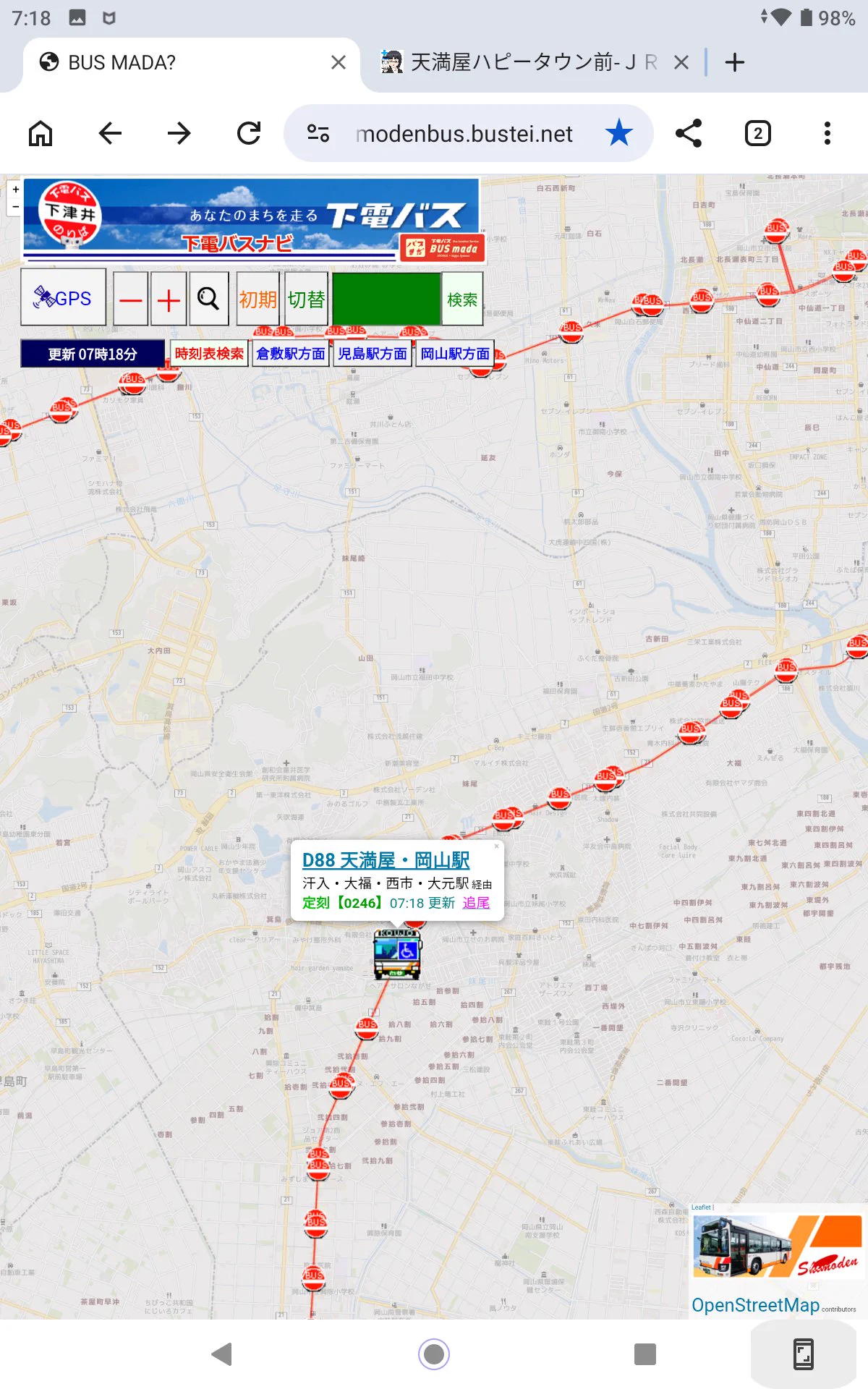Screen dimensions: 868x1389
Task: Select 児島駅方面 direction
Action: [373, 354]
